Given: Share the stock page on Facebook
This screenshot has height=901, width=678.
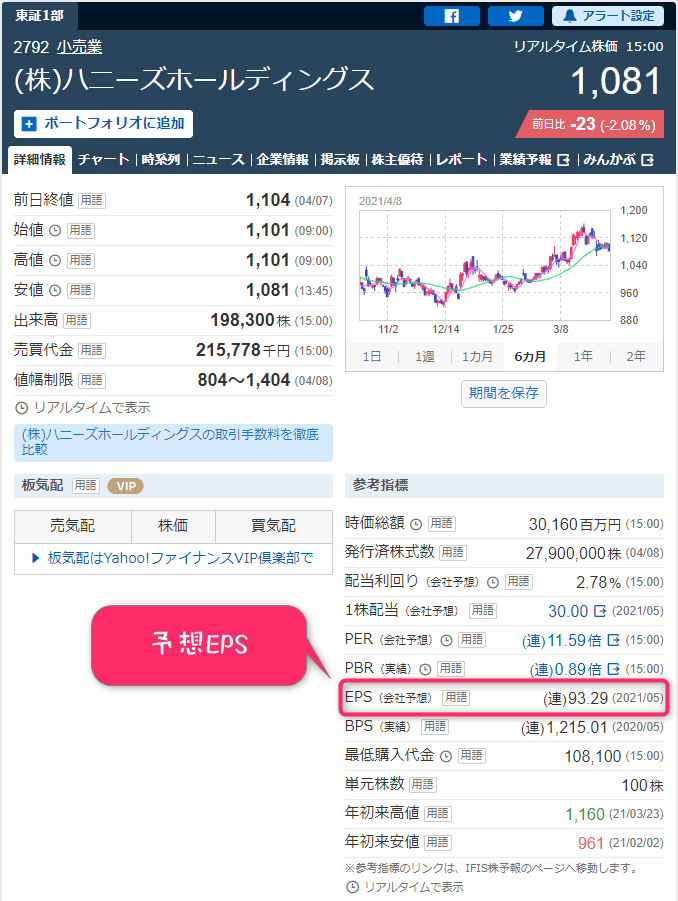Looking at the screenshot, I should point(452,16).
